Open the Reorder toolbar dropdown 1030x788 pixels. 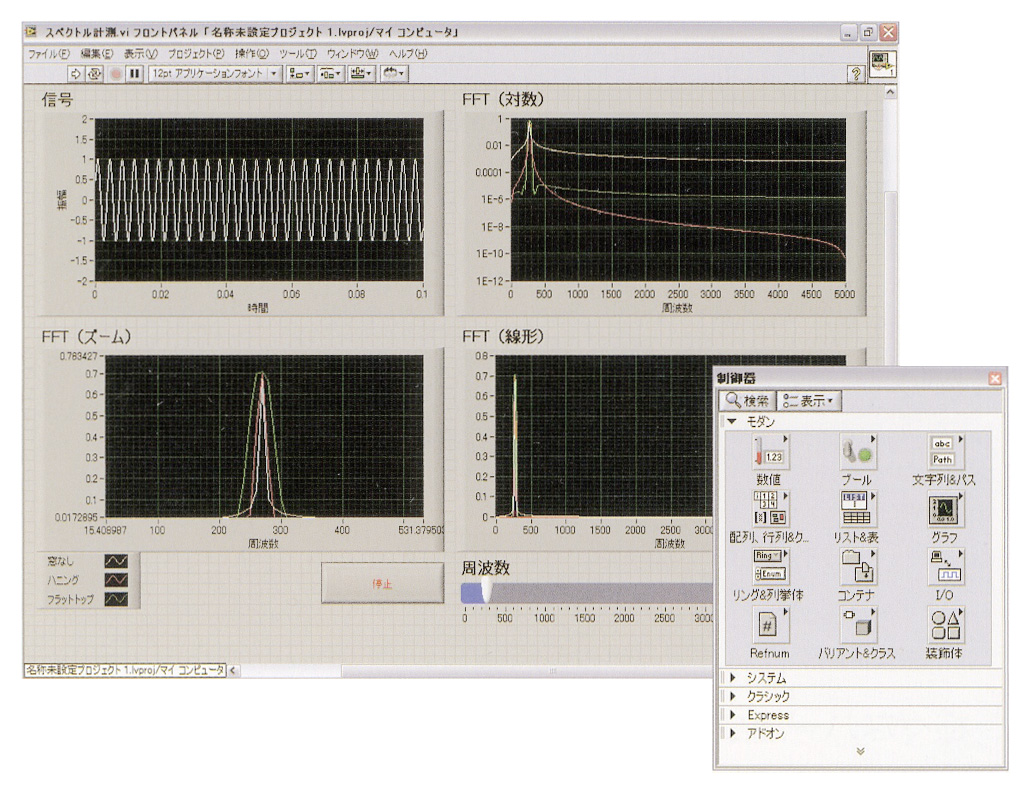tap(393, 74)
